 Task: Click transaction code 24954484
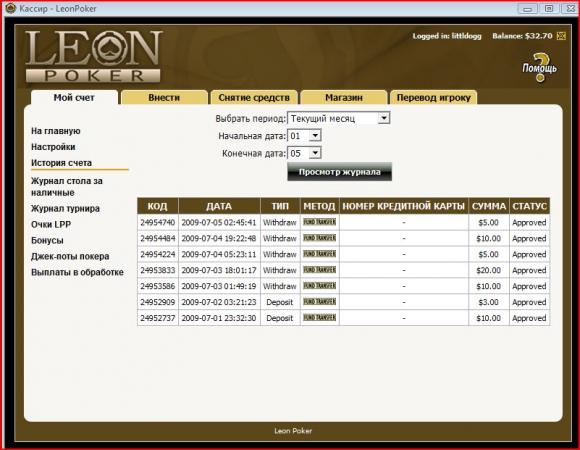158,238
